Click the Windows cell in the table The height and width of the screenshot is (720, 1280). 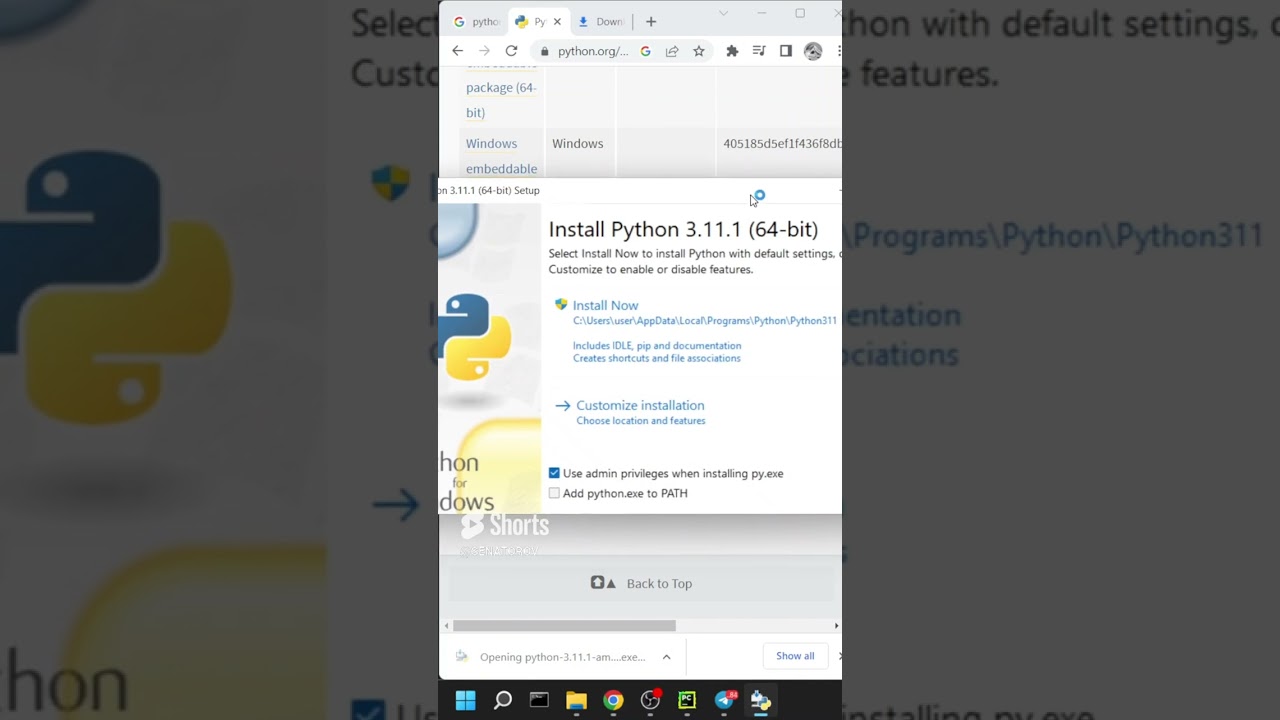pos(578,144)
